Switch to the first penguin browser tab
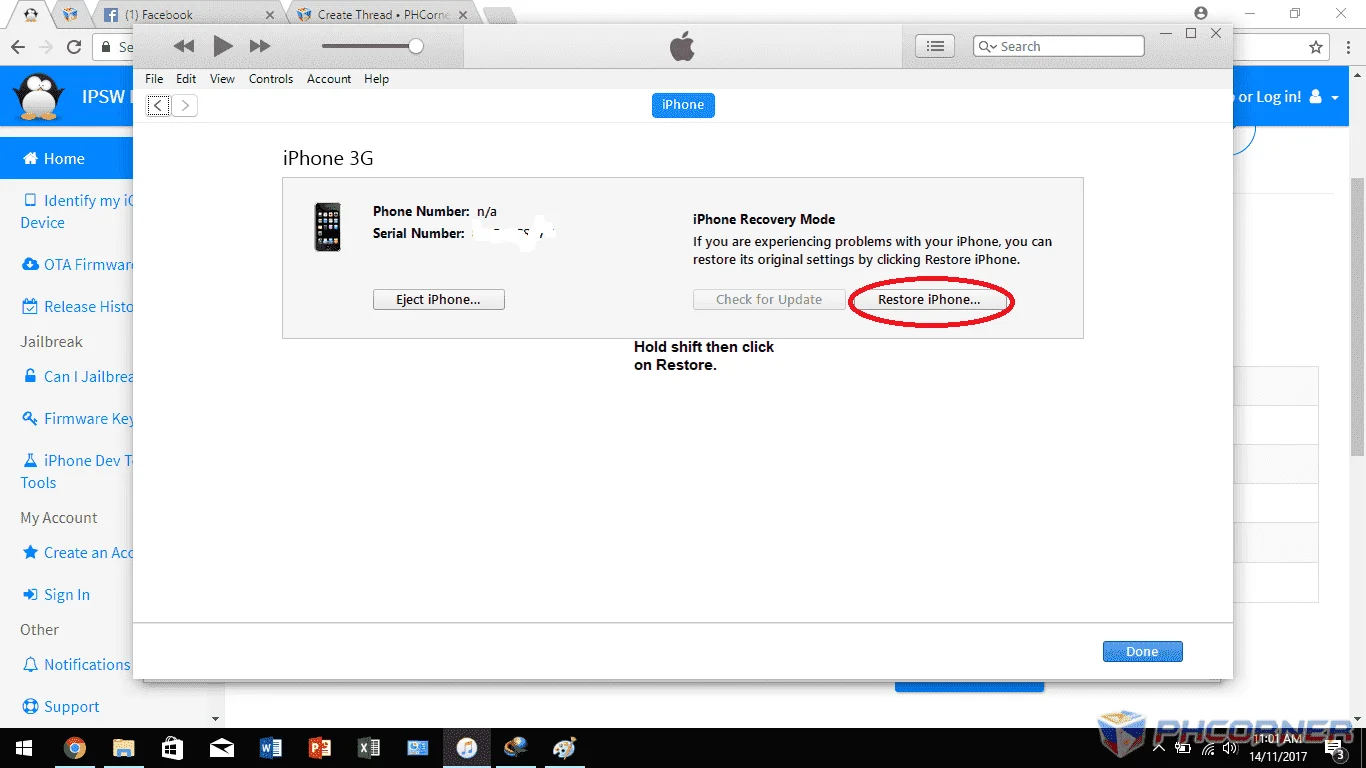 point(32,15)
